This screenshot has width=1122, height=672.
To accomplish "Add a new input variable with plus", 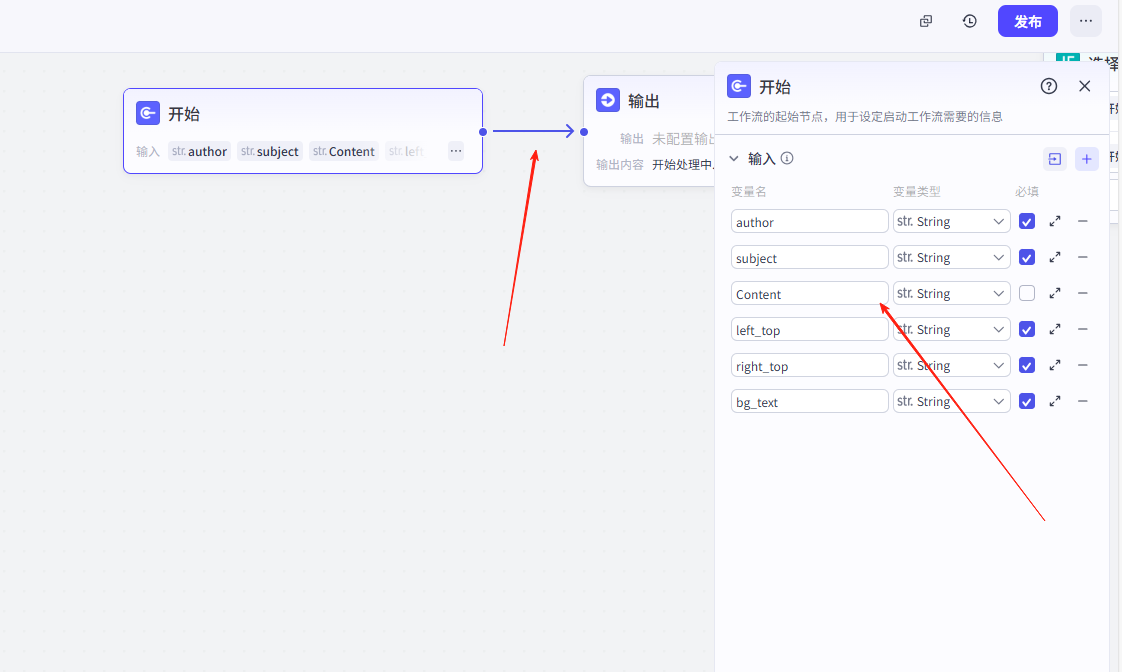I will point(1086,158).
